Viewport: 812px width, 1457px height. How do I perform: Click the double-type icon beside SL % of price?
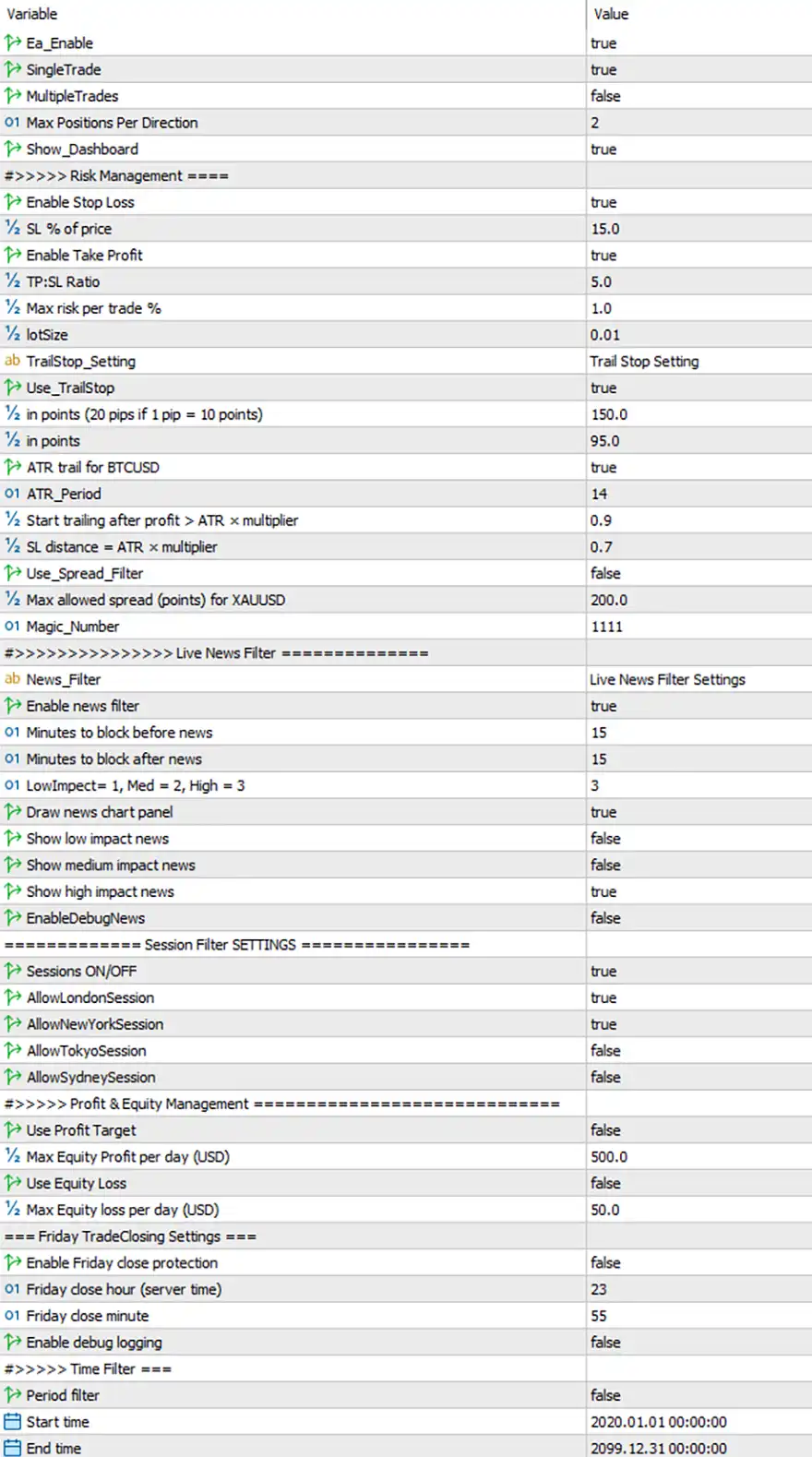(x=12, y=229)
